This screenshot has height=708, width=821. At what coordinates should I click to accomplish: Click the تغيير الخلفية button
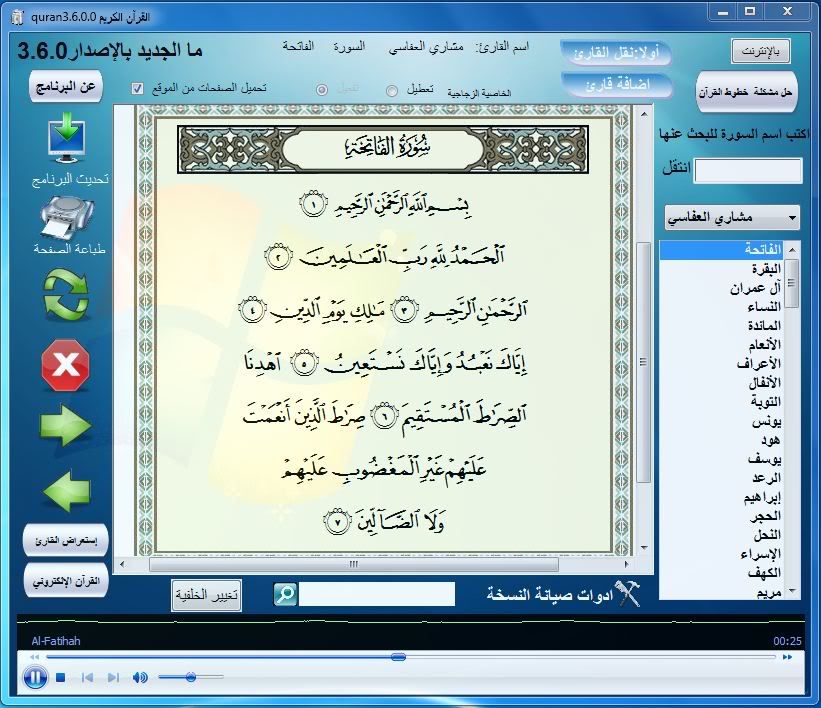coord(206,595)
